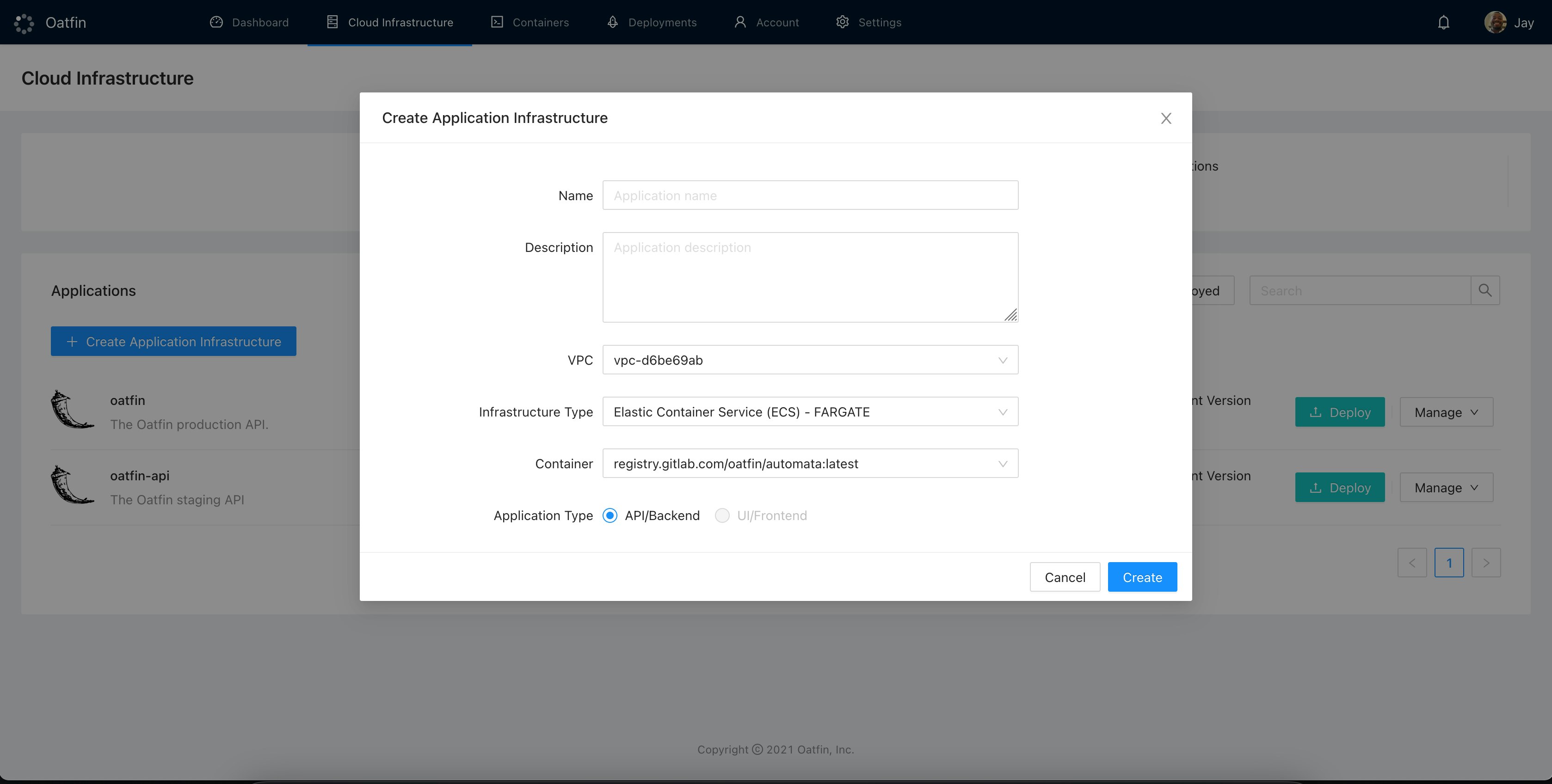Click the oatfin app Flask logo
Viewport: 1552px width, 784px height.
click(72, 410)
